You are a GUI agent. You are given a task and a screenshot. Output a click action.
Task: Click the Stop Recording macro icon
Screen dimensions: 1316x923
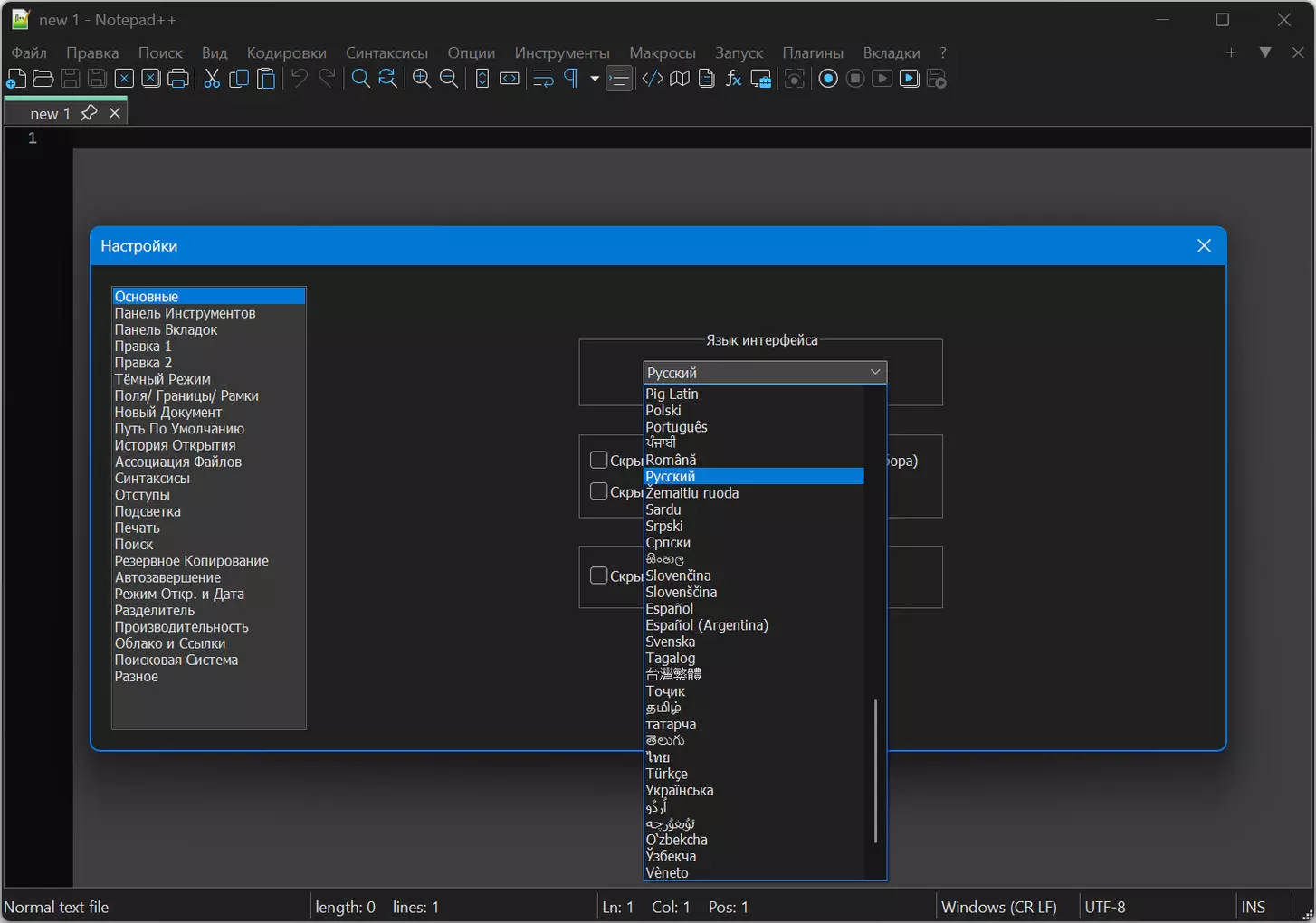855,79
